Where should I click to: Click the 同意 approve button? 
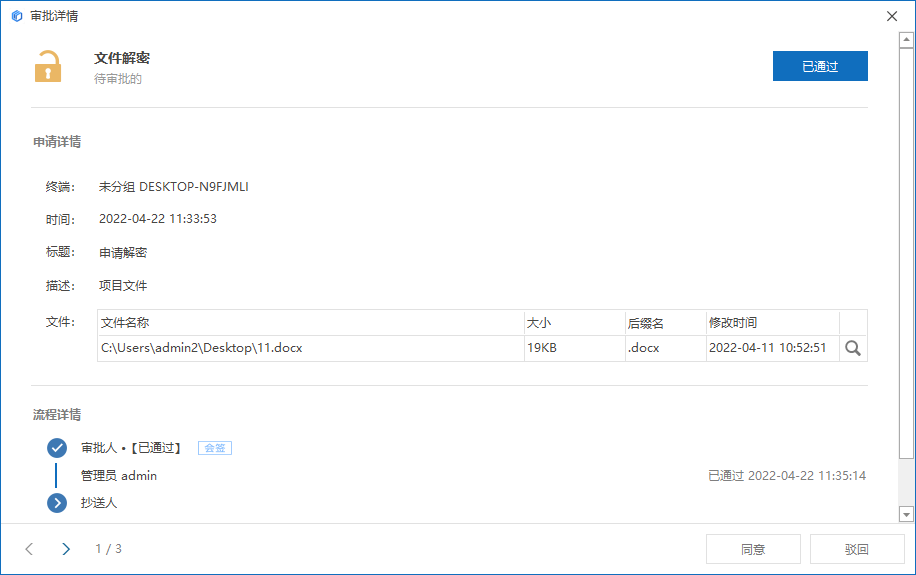(753, 549)
